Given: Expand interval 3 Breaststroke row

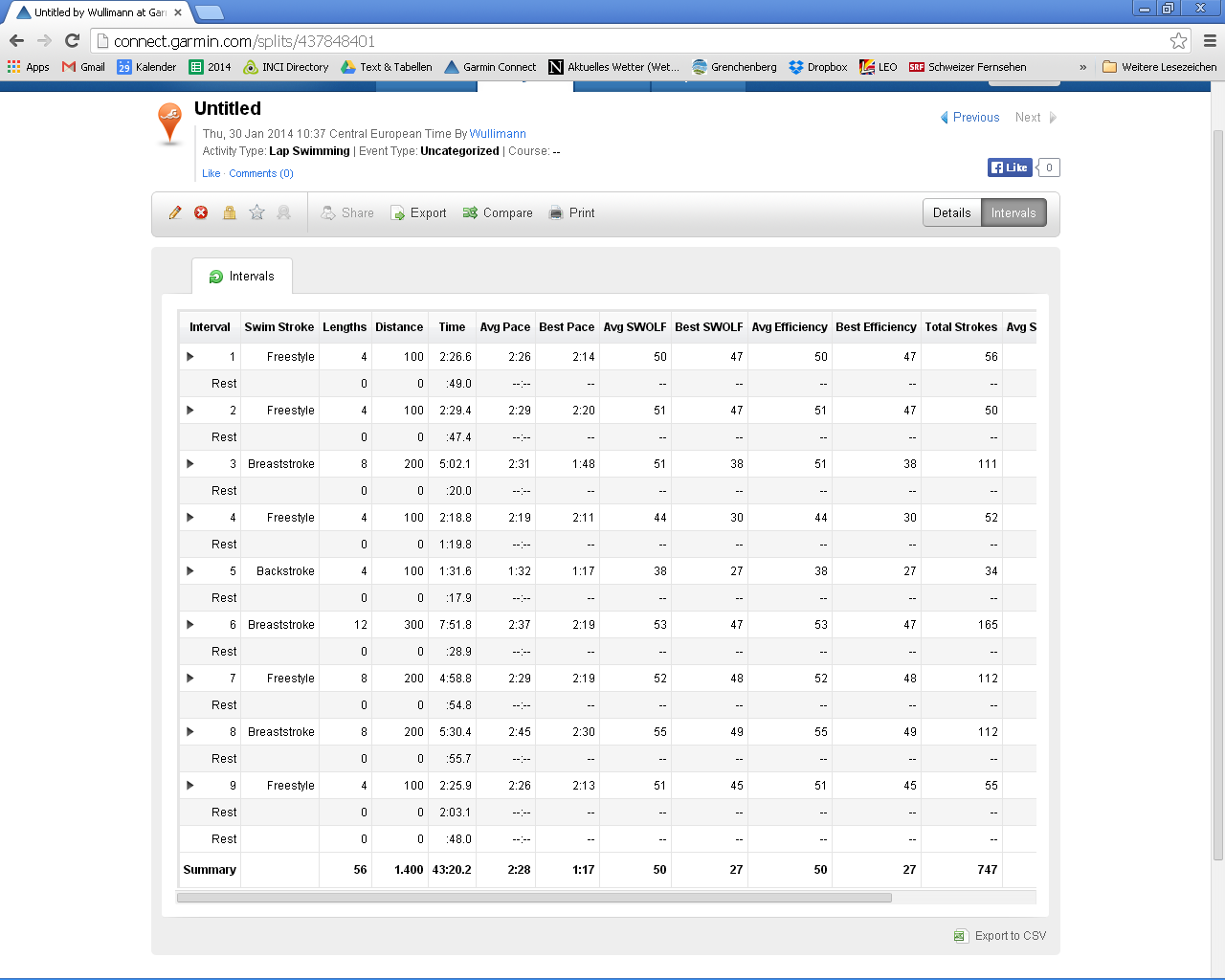Looking at the screenshot, I should tap(190, 464).
